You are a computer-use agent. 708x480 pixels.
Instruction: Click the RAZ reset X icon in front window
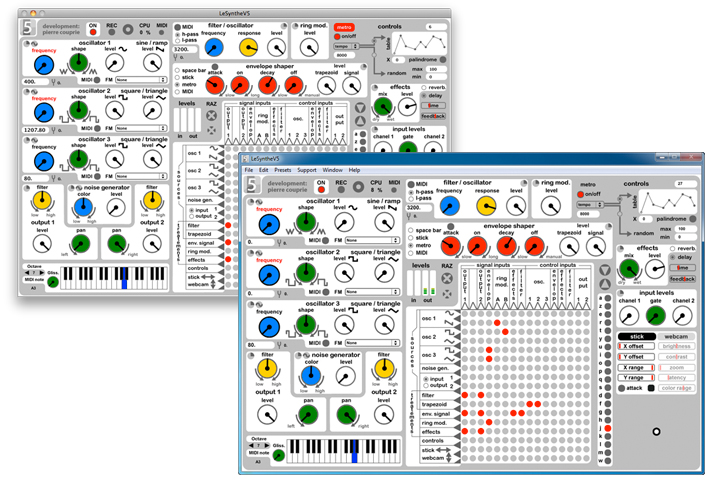click(x=447, y=278)
